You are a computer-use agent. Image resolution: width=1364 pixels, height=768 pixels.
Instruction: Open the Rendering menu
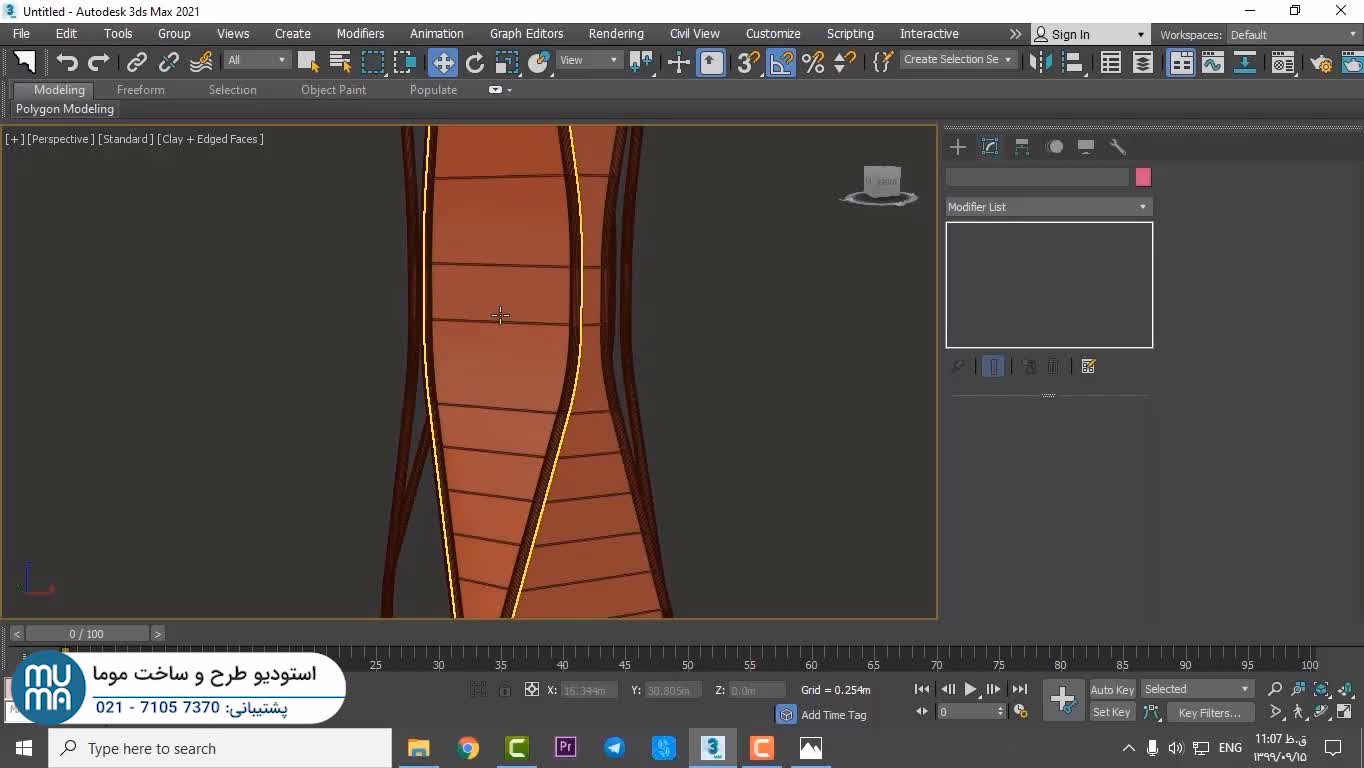(x=615, y=34)
